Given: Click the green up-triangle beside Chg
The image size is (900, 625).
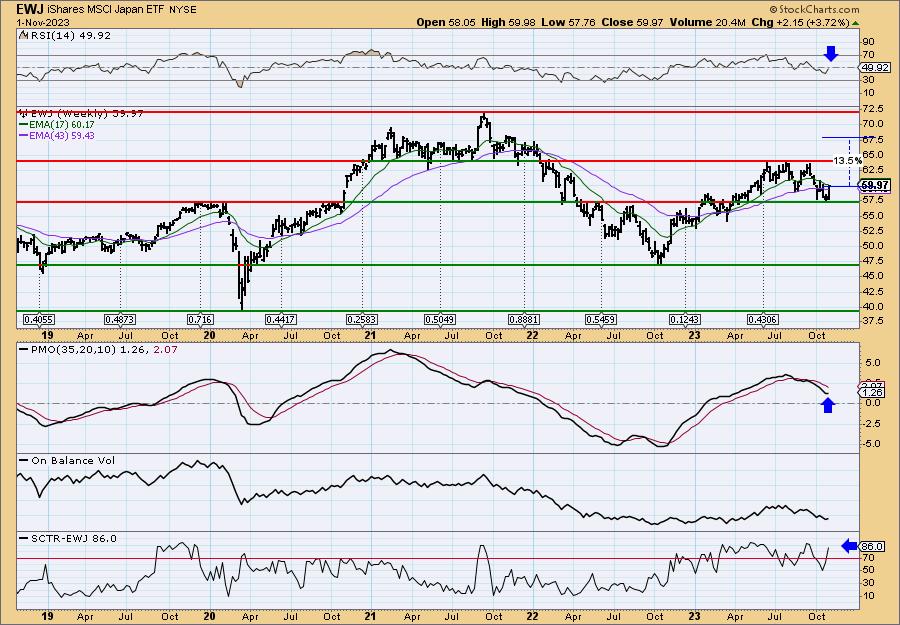Looking at the screenshot, I should click(x=855, y=23).
